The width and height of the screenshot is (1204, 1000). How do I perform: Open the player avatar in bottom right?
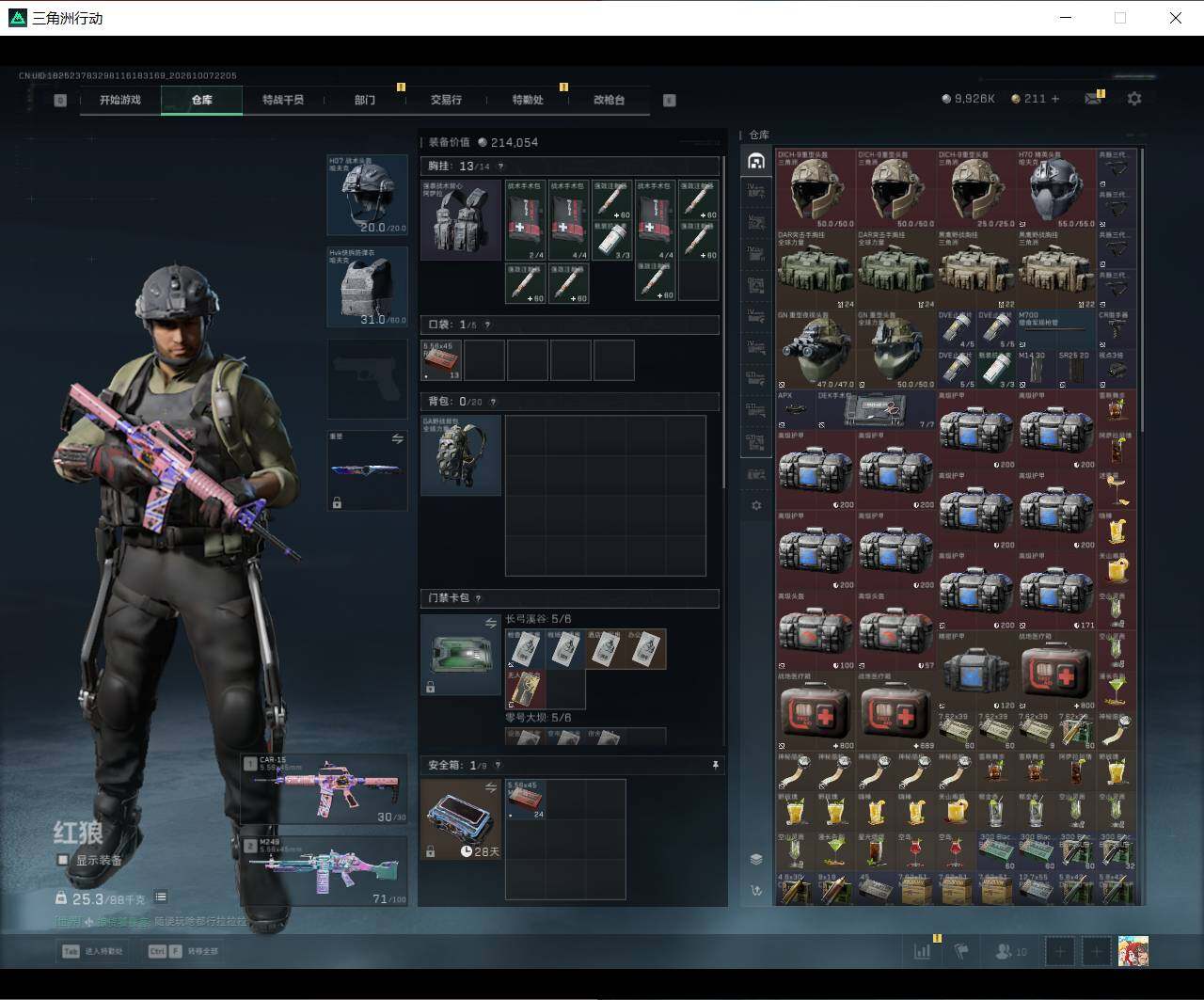click(x=1133, y=951)
